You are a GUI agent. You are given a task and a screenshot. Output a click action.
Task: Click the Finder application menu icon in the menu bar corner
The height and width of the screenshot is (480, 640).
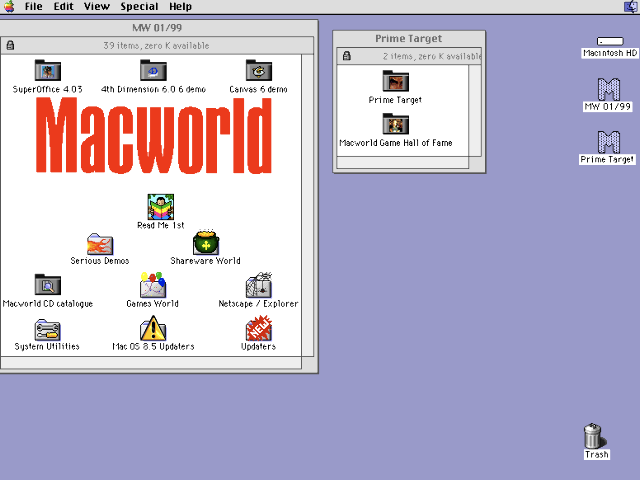(x=631, y=7)
